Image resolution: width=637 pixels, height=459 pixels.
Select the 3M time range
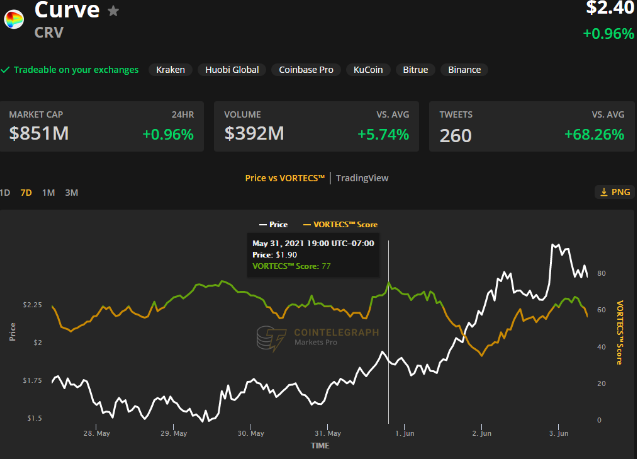(x=72, y=193)
